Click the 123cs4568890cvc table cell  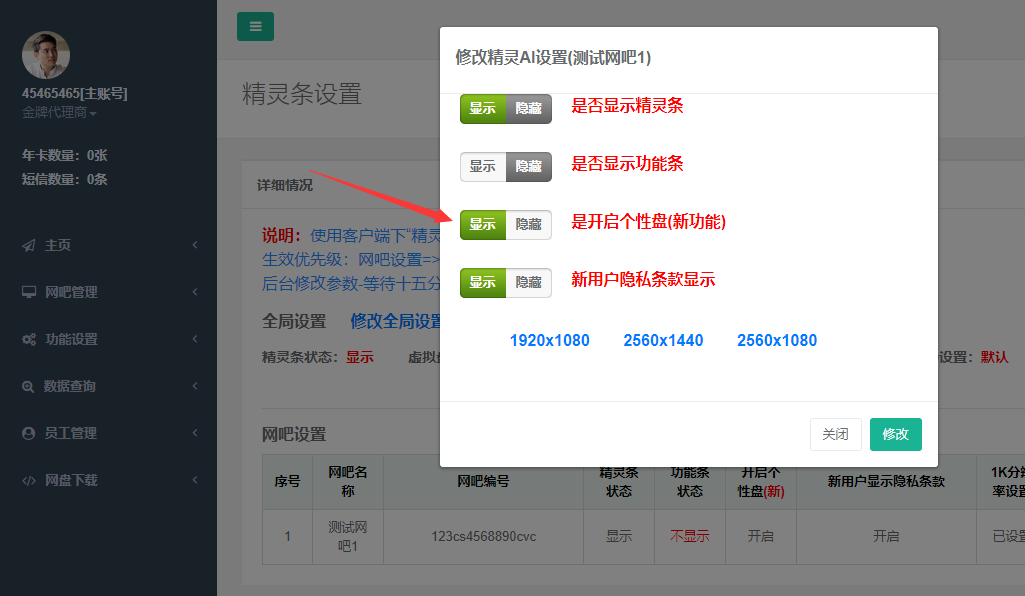[484, 537]
